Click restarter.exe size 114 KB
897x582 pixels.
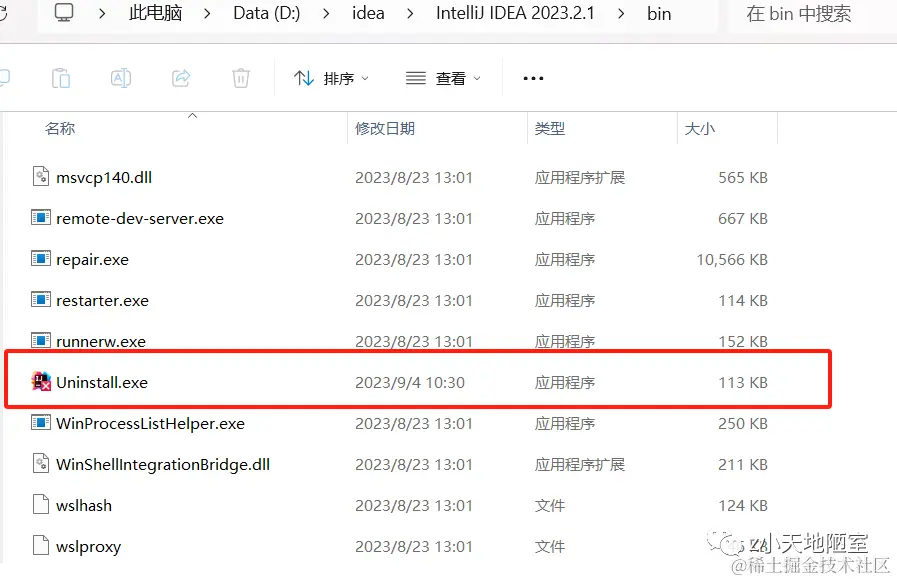pyautogui.click(x=743, y=300)
